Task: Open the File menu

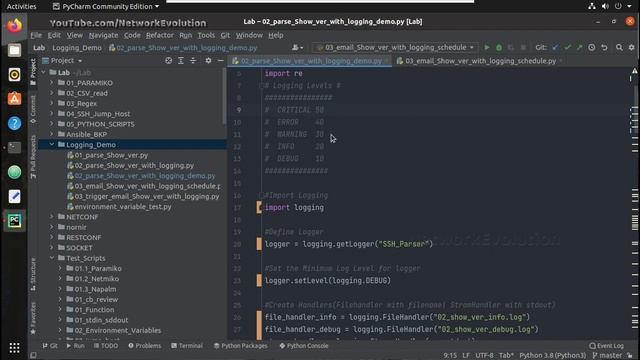Action: (36, 35)
